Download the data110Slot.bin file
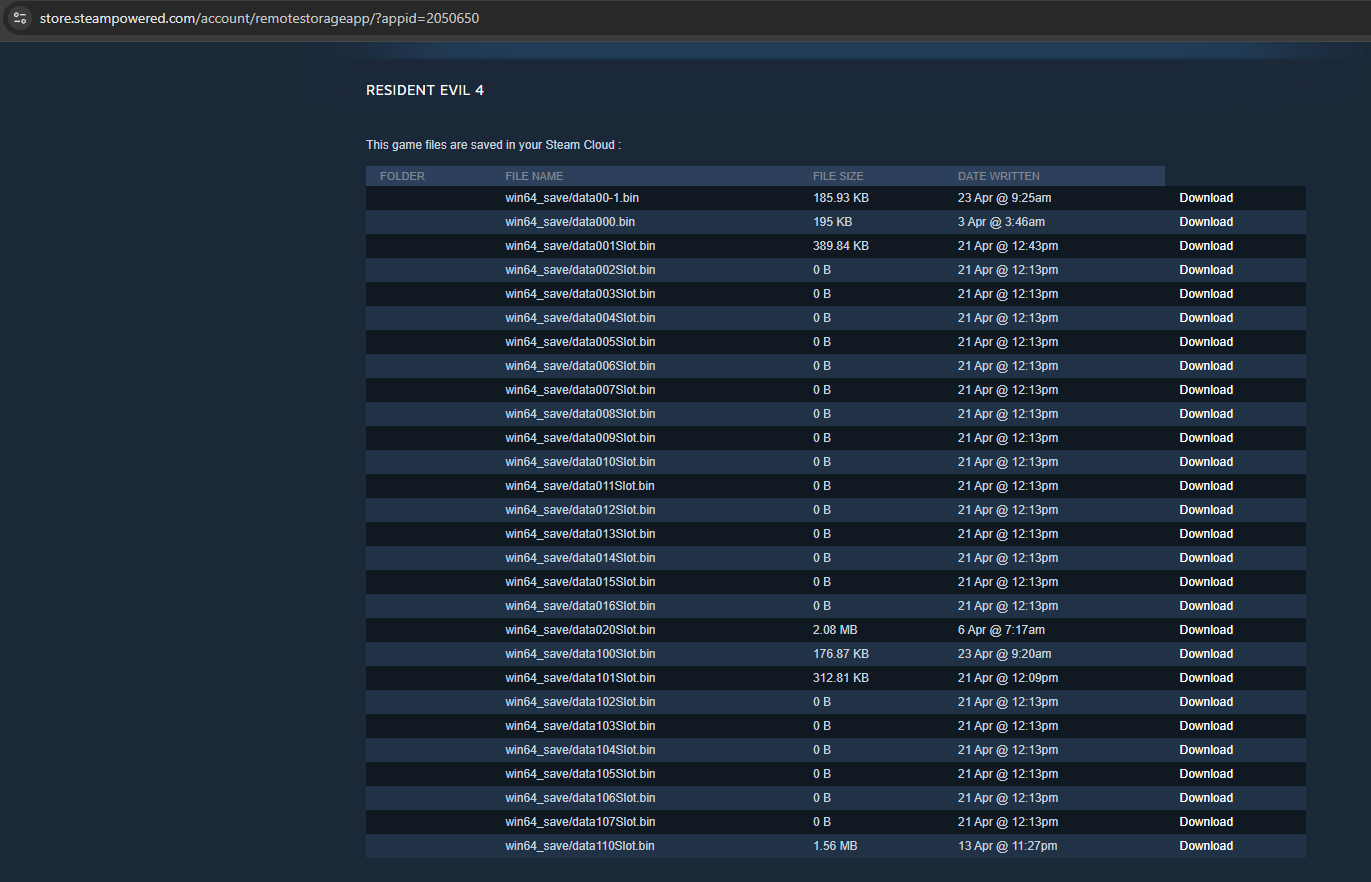The height and width of the screenshot is (882, 1371). (1206, 846)
